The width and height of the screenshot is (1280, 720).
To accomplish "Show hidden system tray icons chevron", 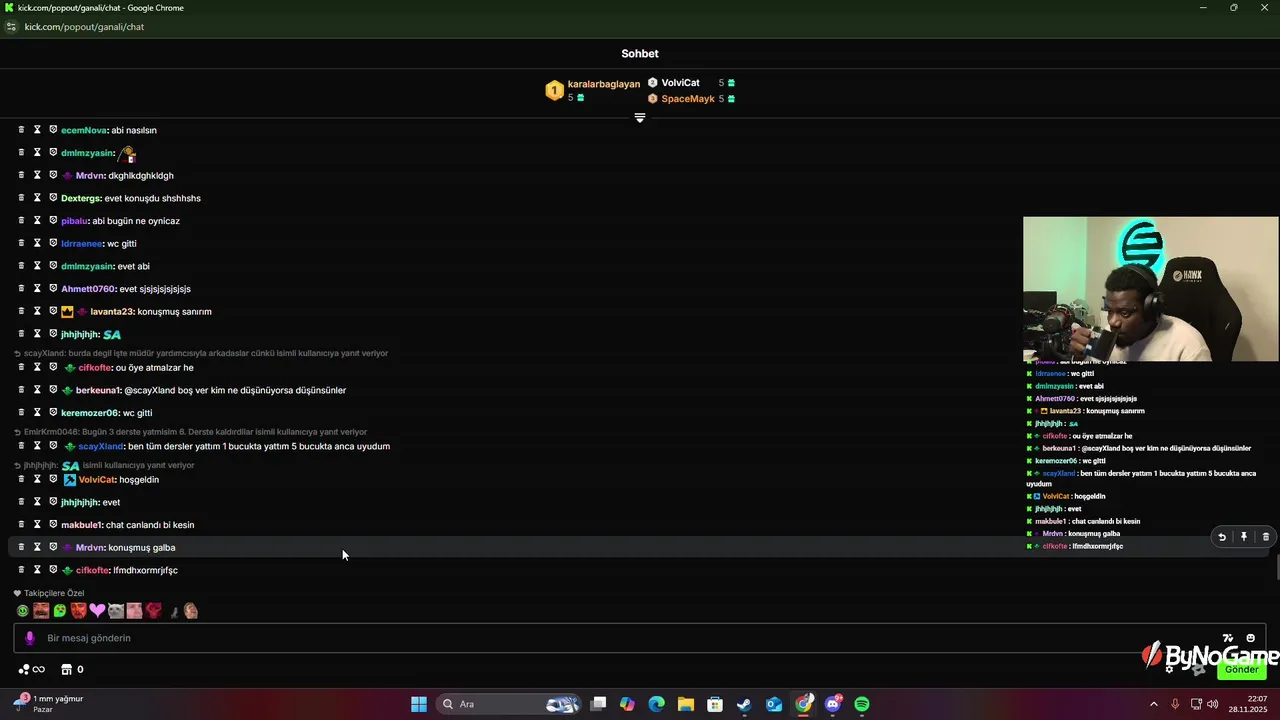I will coord(1153,704).
